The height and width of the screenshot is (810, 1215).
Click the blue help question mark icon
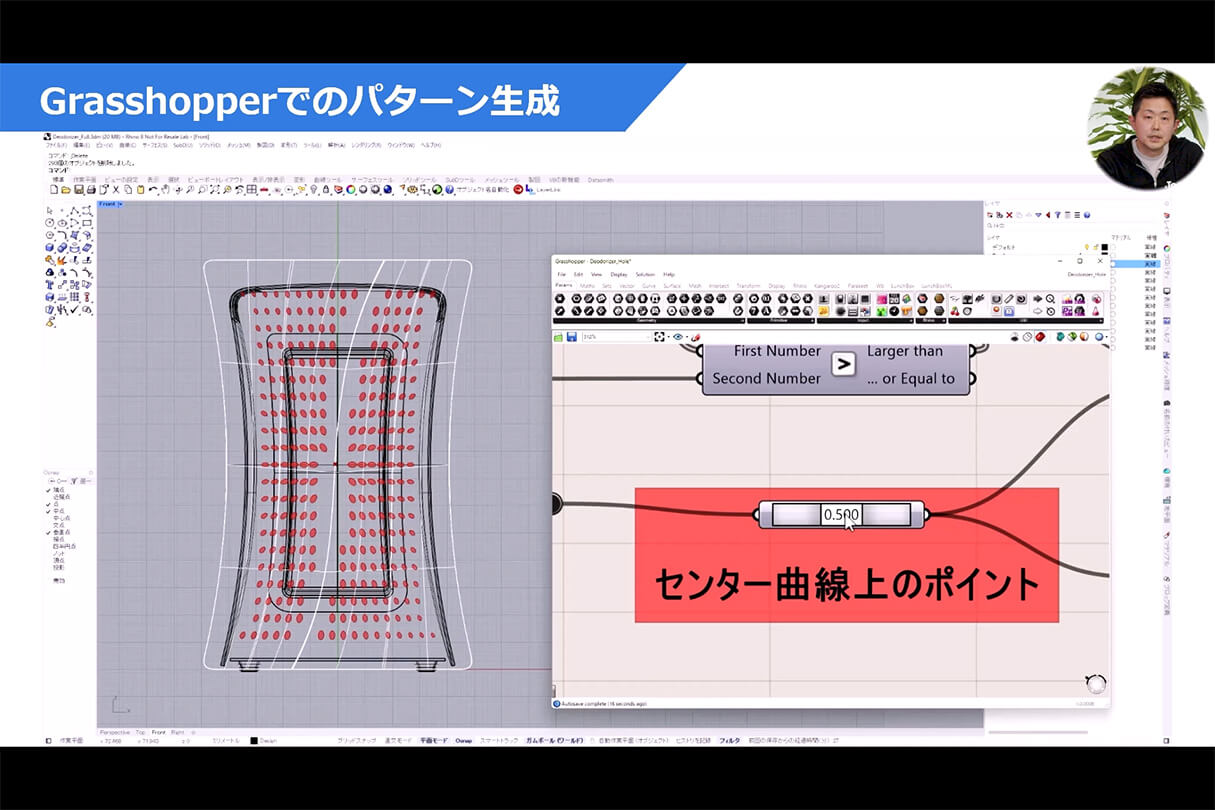pos(450,188)
